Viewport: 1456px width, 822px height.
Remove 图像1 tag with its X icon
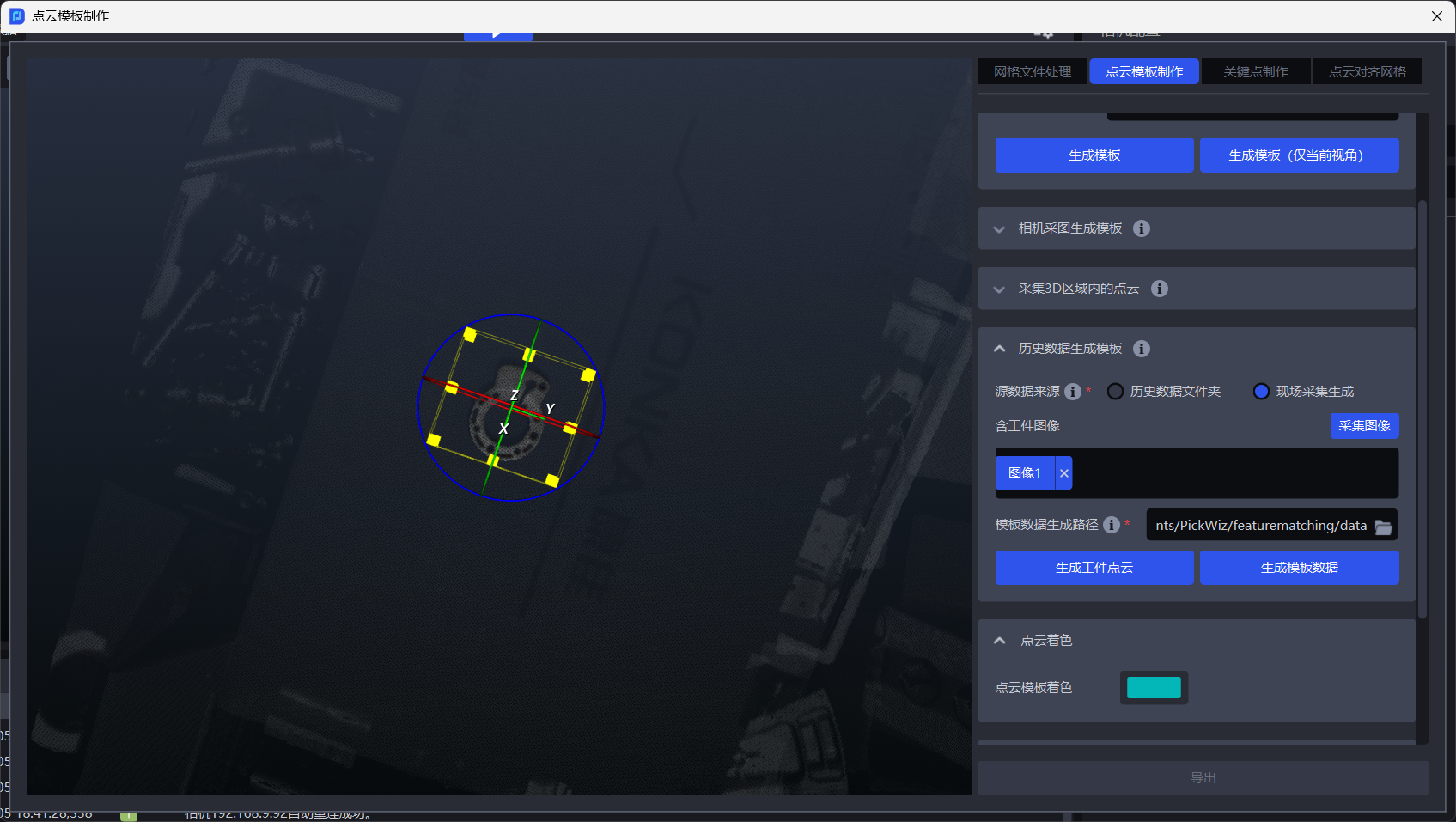tap(1063, 473)
